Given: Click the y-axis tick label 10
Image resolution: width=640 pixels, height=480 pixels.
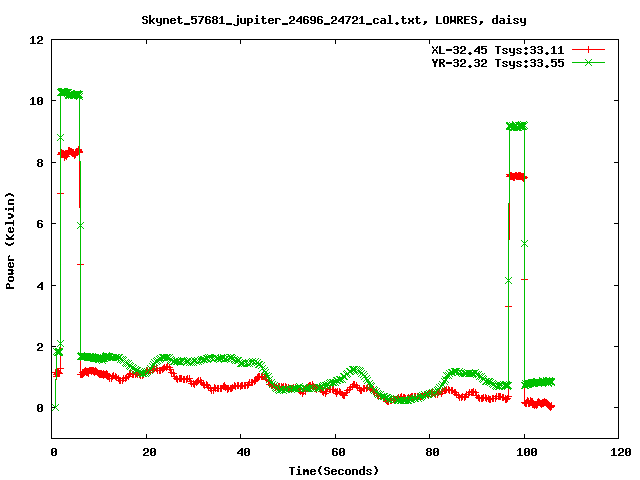Looking at the screenshot, I should click(36, 101).
